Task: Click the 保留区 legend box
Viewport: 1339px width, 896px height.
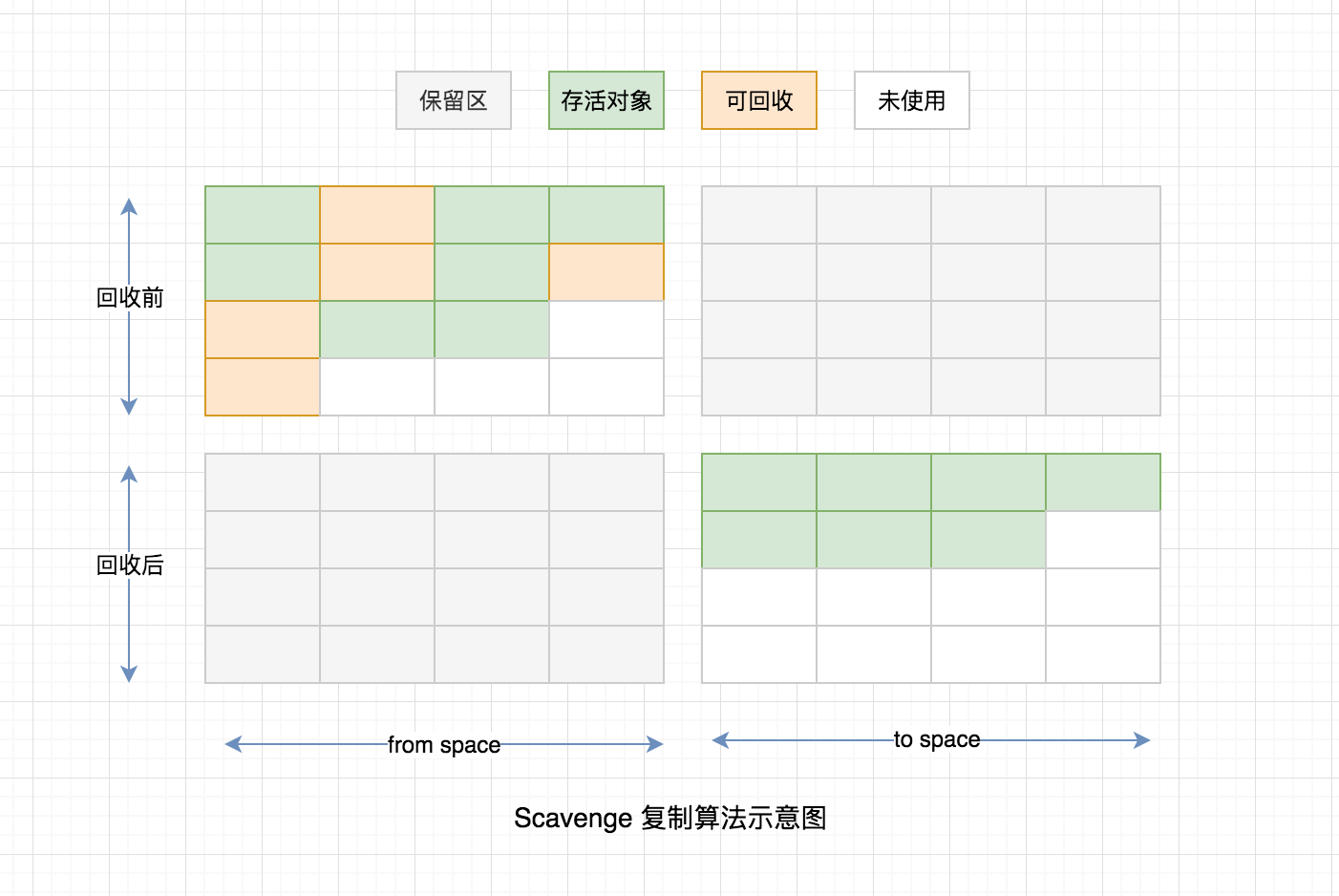Action: point(453,100)
